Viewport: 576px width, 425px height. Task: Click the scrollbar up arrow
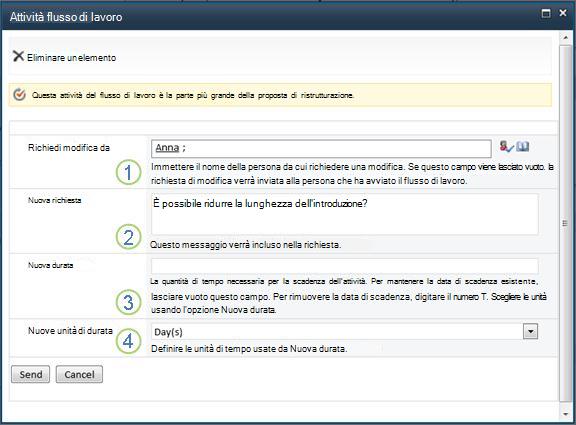pos(565,38)
